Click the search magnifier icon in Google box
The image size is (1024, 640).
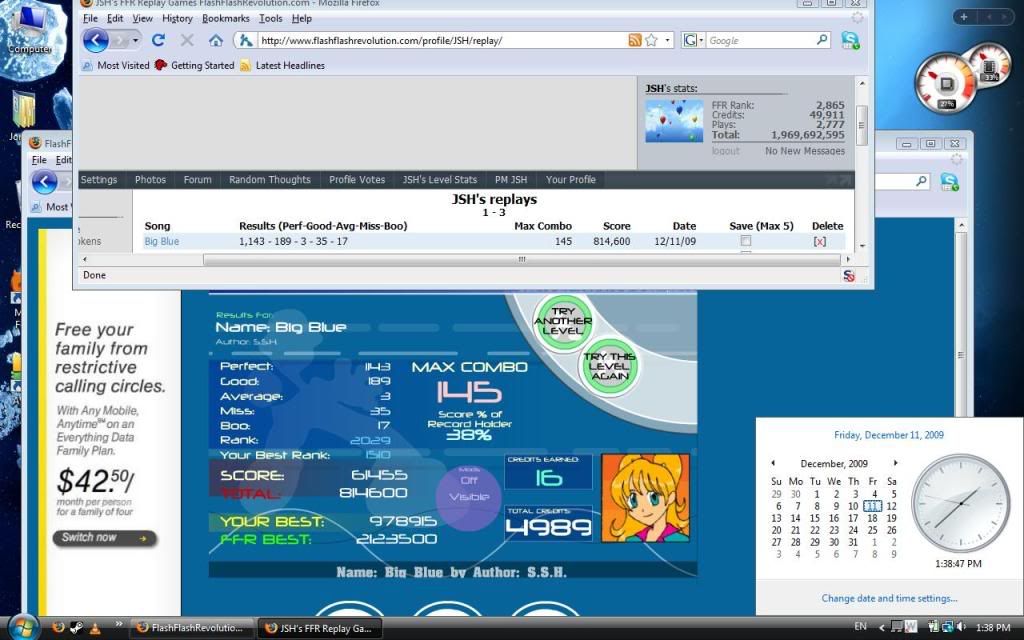point(822,40)
